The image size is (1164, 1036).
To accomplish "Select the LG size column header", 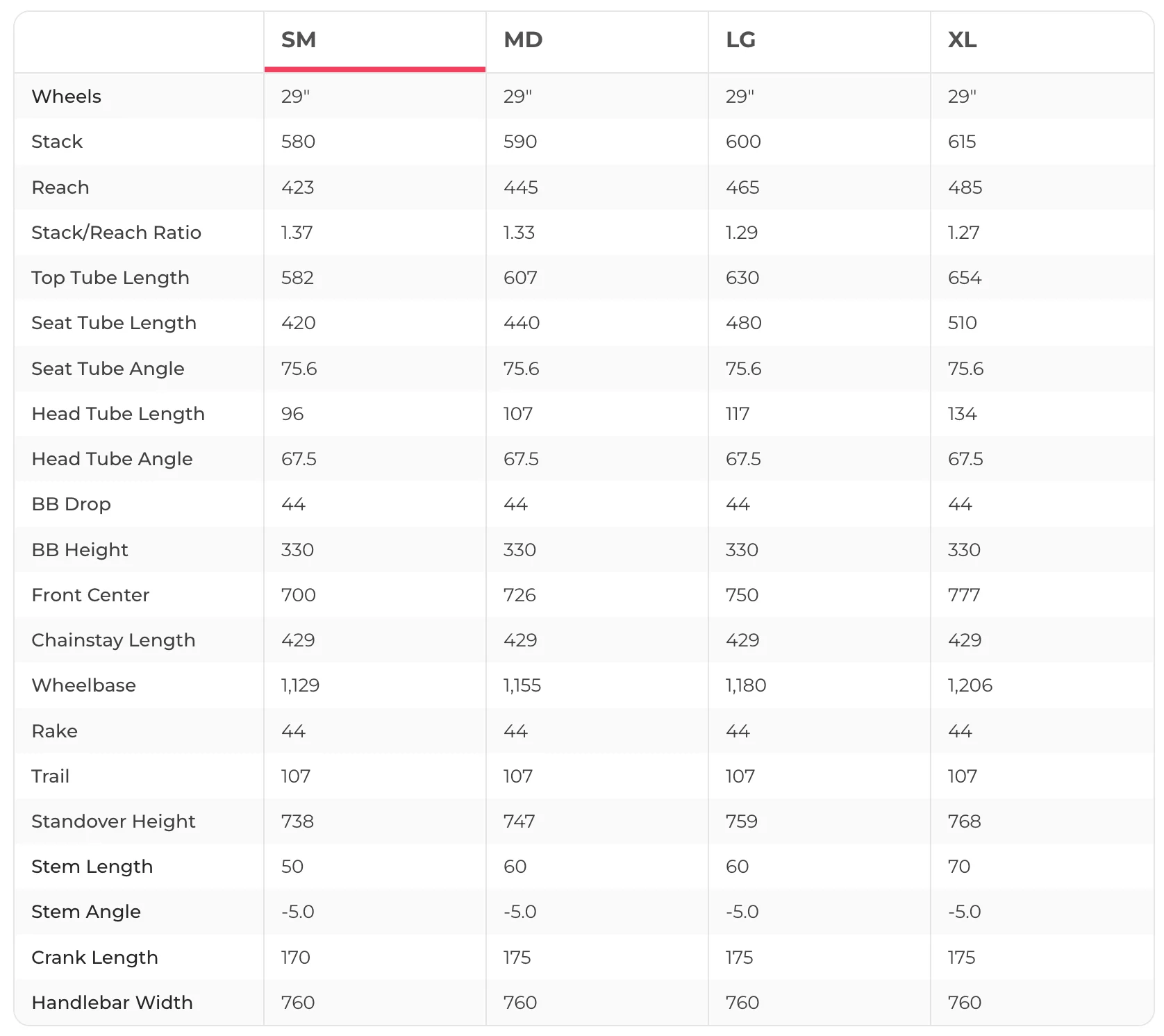I will (x=819, y=40).
